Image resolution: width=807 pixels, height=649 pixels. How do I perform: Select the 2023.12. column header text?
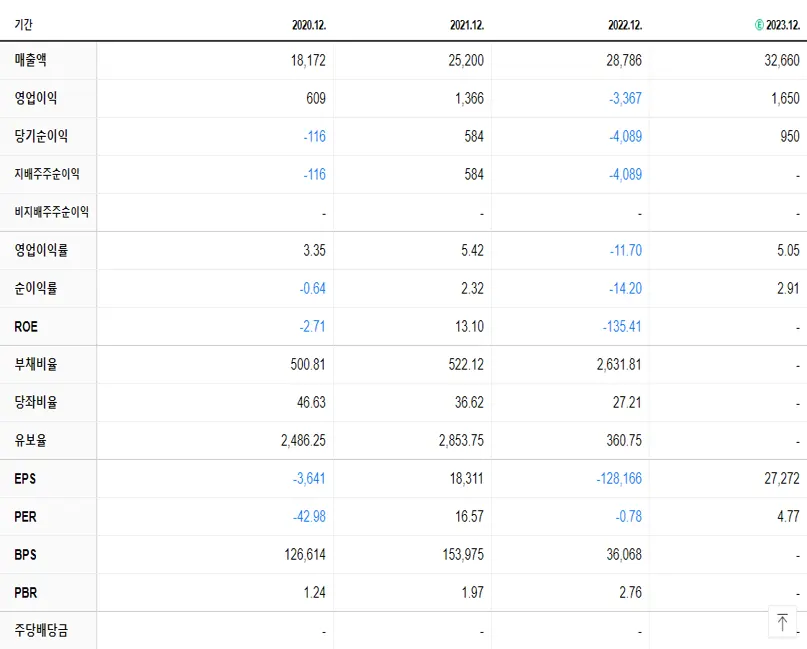783,25
